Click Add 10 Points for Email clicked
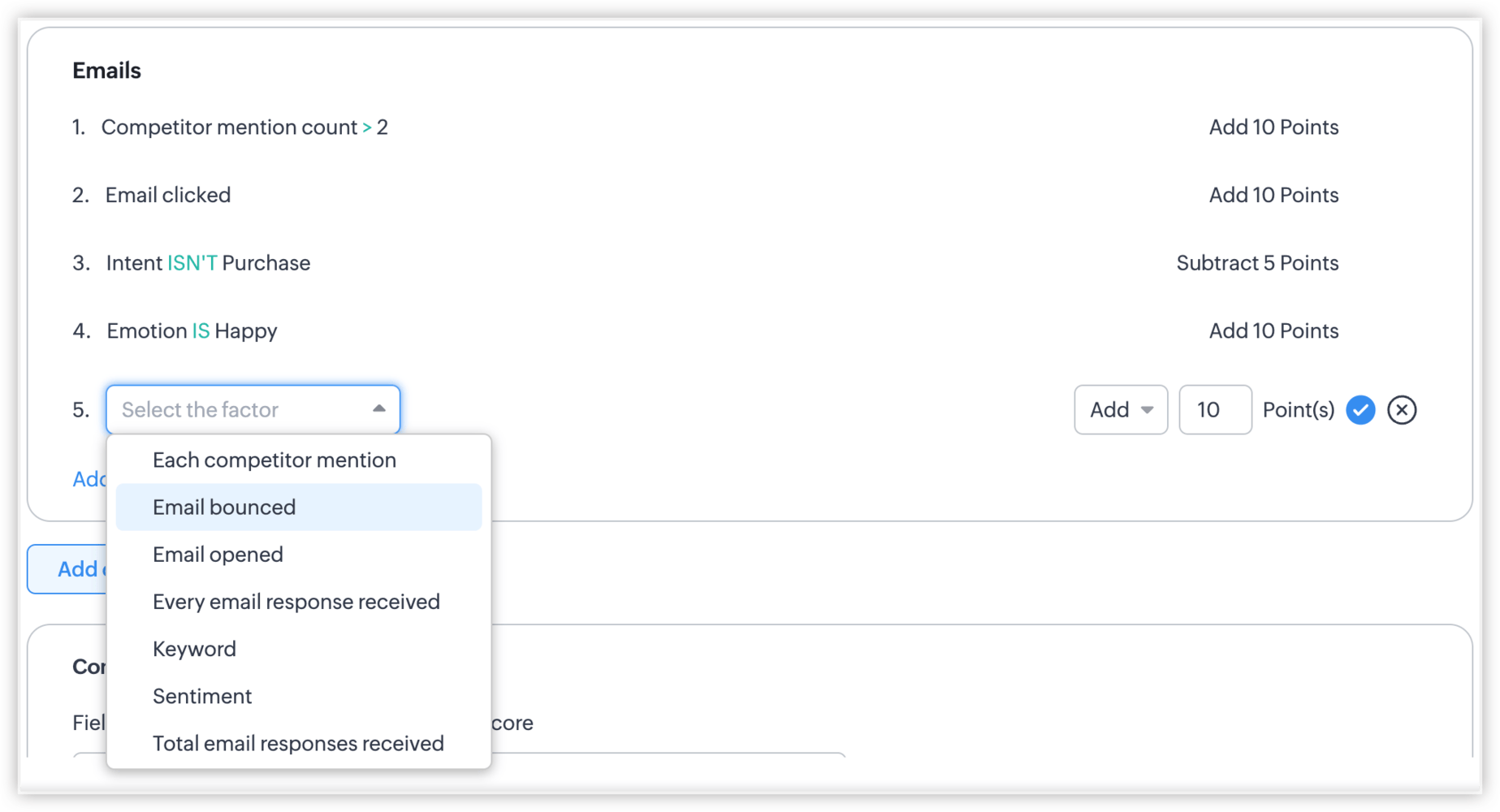The width and height of the screenshot is (1500, 812). (x=1273, y=195)
